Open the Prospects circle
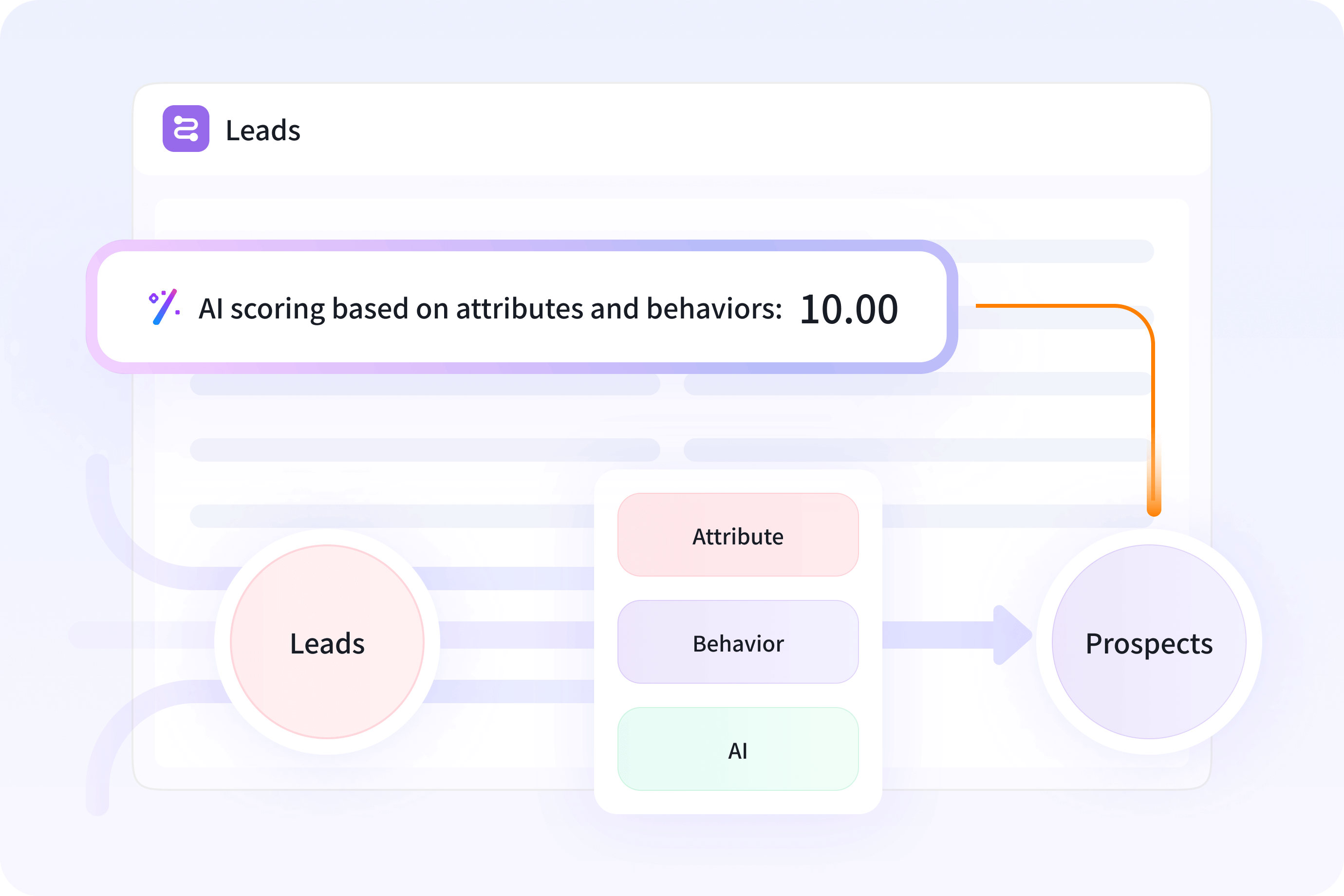The image size is (1344, 896). (x=1149, y=642)
